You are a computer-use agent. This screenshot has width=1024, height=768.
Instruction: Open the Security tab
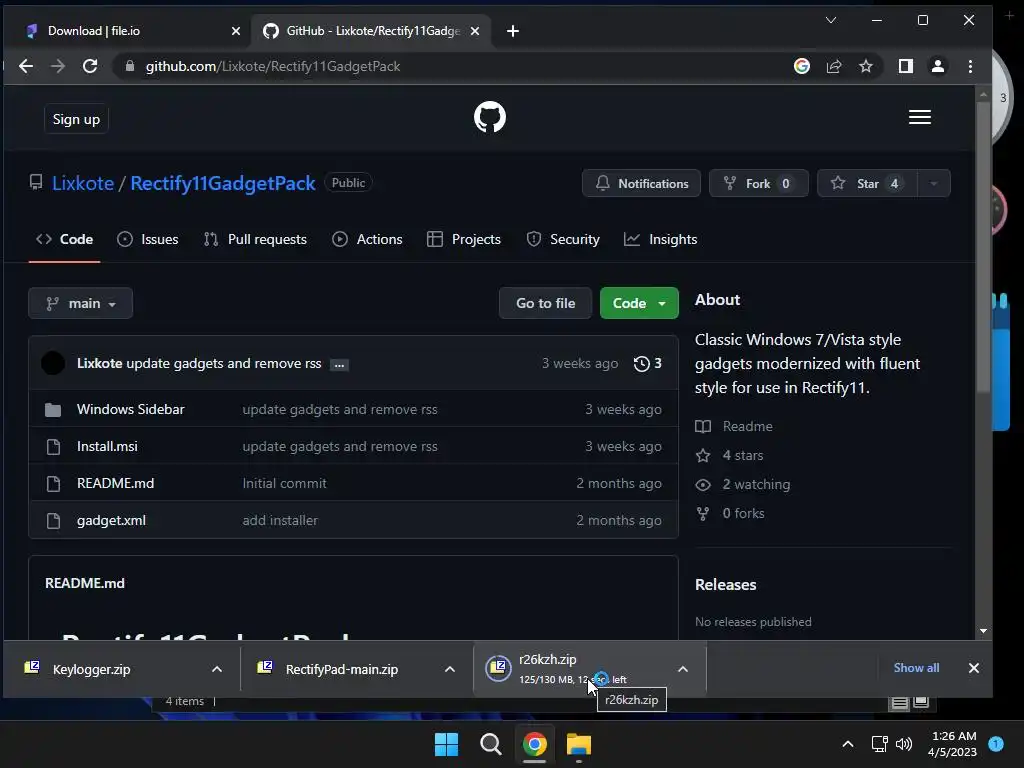coord(563,240)
